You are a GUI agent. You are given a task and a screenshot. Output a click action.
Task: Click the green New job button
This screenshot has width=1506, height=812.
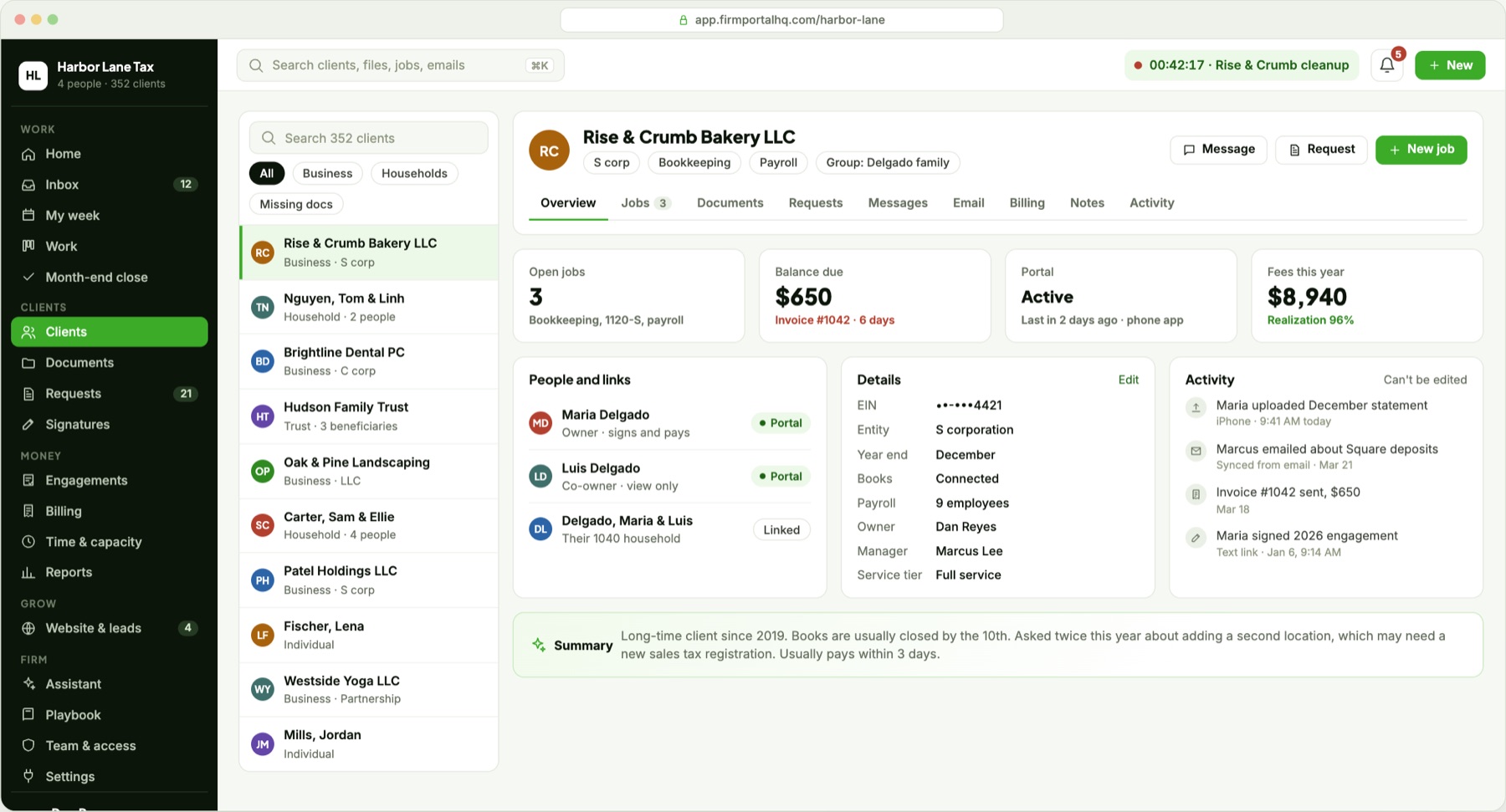coord(1421,150)
